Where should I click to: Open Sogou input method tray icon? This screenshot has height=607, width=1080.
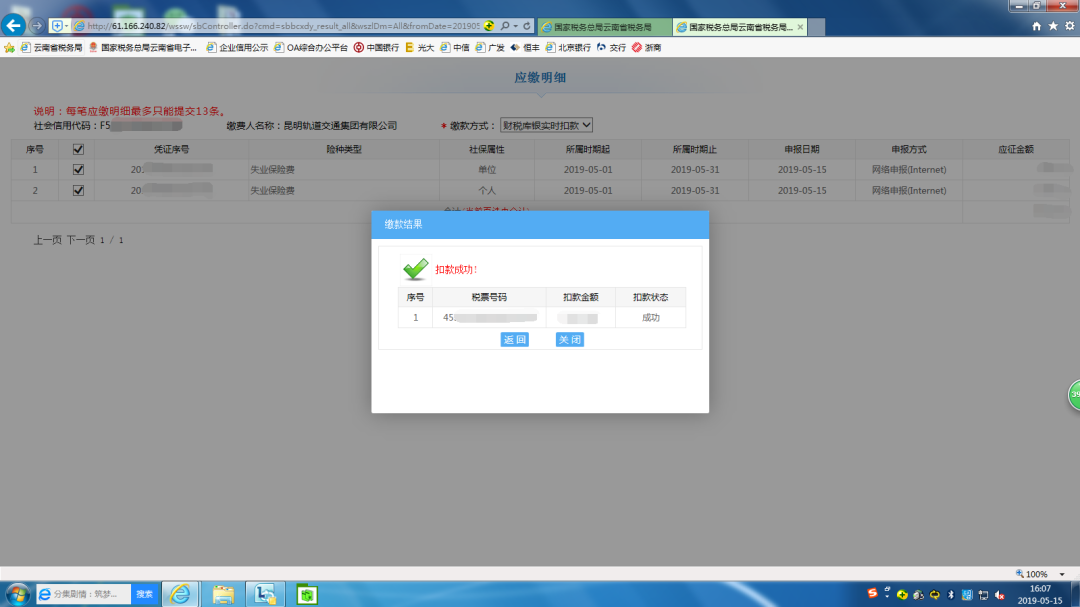click(x=872, y=594)
